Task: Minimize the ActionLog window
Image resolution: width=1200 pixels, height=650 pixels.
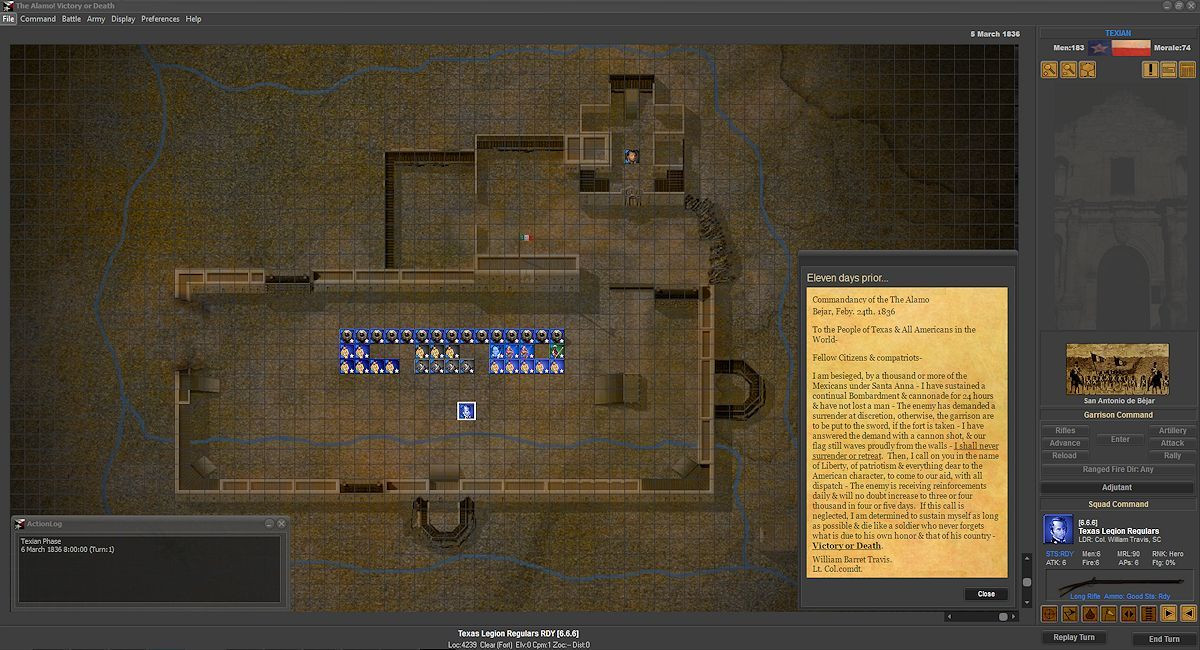Action: pos(270,523)
